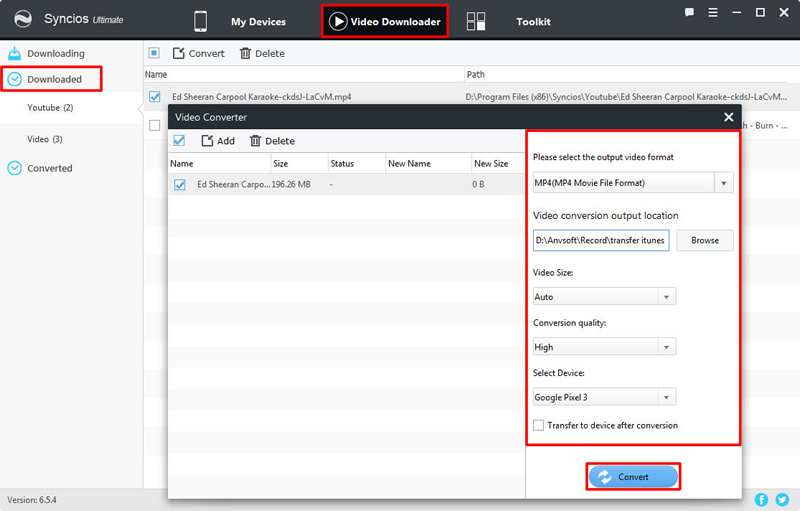
Task: Maximize the Syncios window
Action: click(760, 12)
